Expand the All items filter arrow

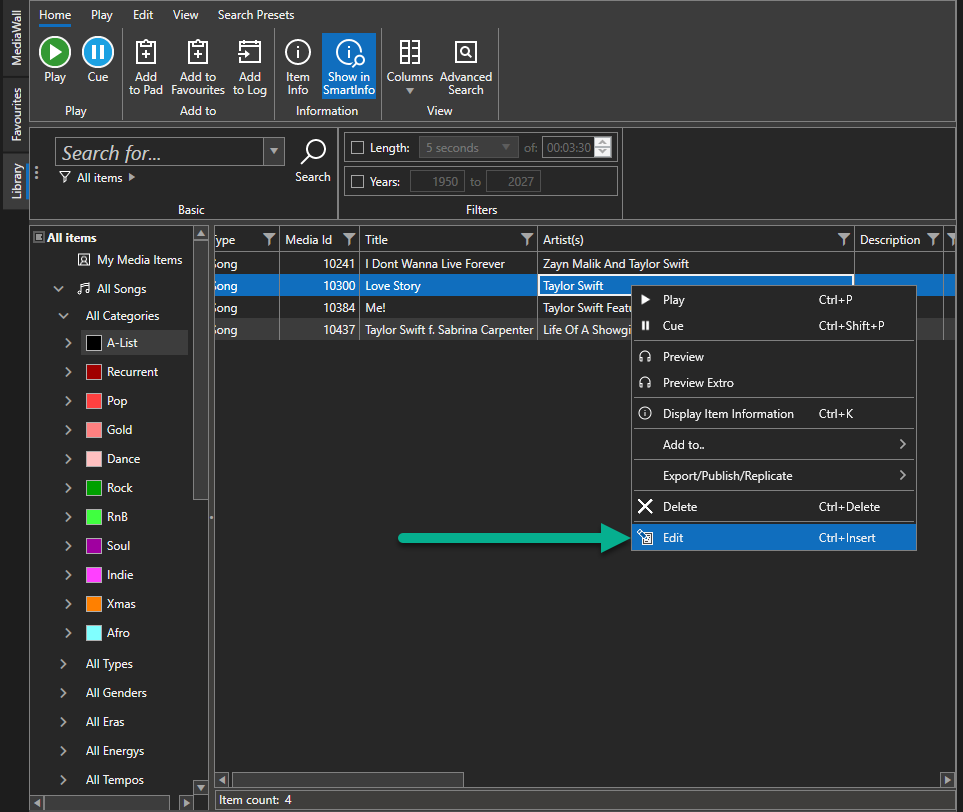coord(131,178)
